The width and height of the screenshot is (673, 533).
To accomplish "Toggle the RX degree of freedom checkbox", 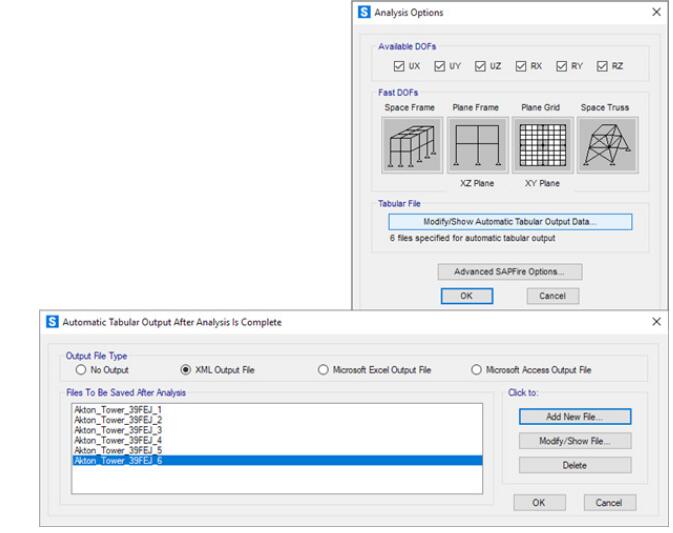I will [x=521, y=66].
